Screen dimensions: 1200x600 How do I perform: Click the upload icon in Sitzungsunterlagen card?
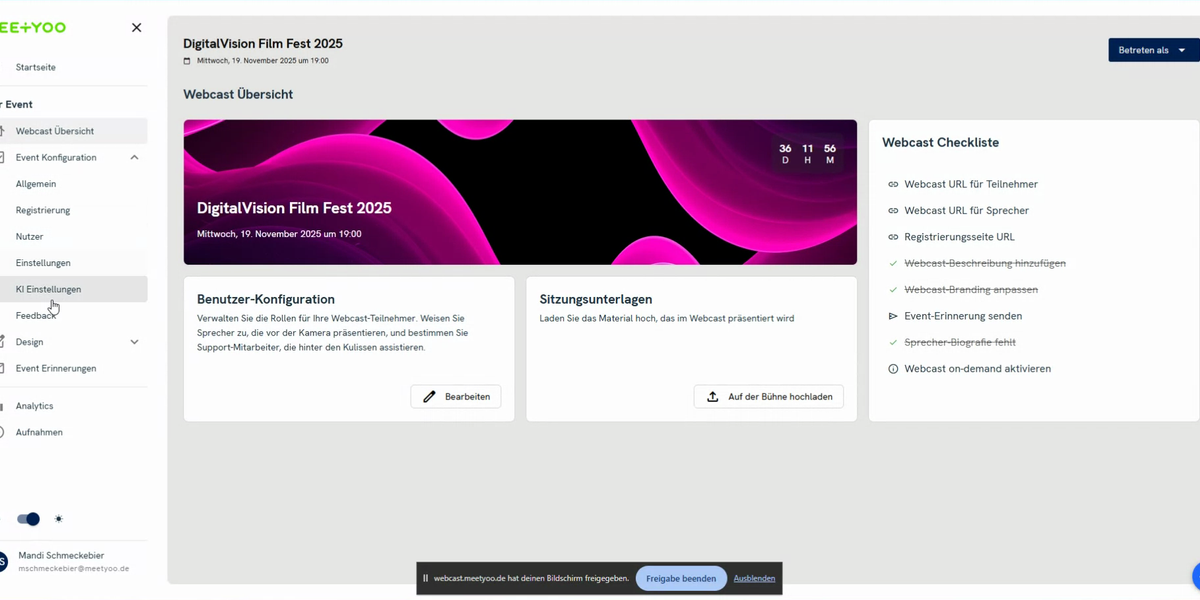712,396
